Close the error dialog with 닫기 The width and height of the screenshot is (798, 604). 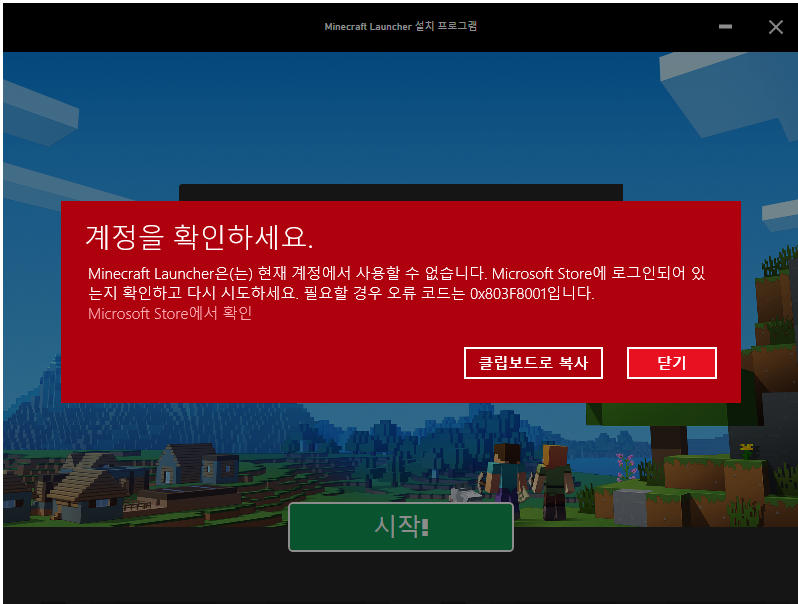[x=671, y=363]
